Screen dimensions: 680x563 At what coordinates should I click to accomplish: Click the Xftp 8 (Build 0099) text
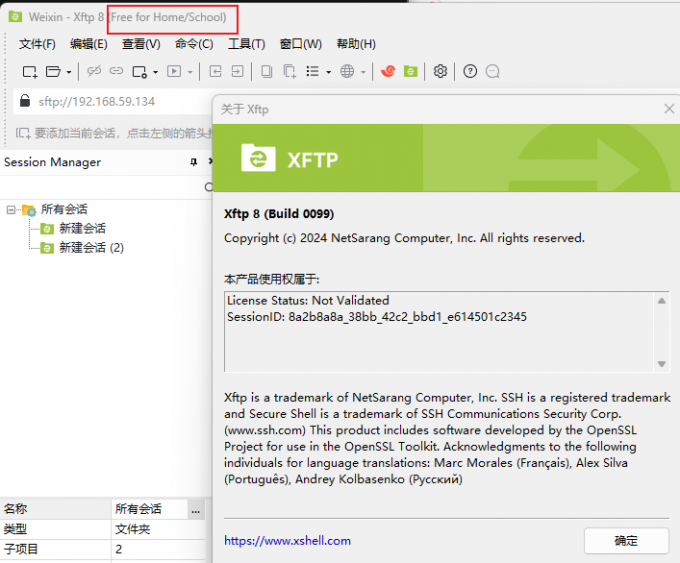tap(279, 214)
